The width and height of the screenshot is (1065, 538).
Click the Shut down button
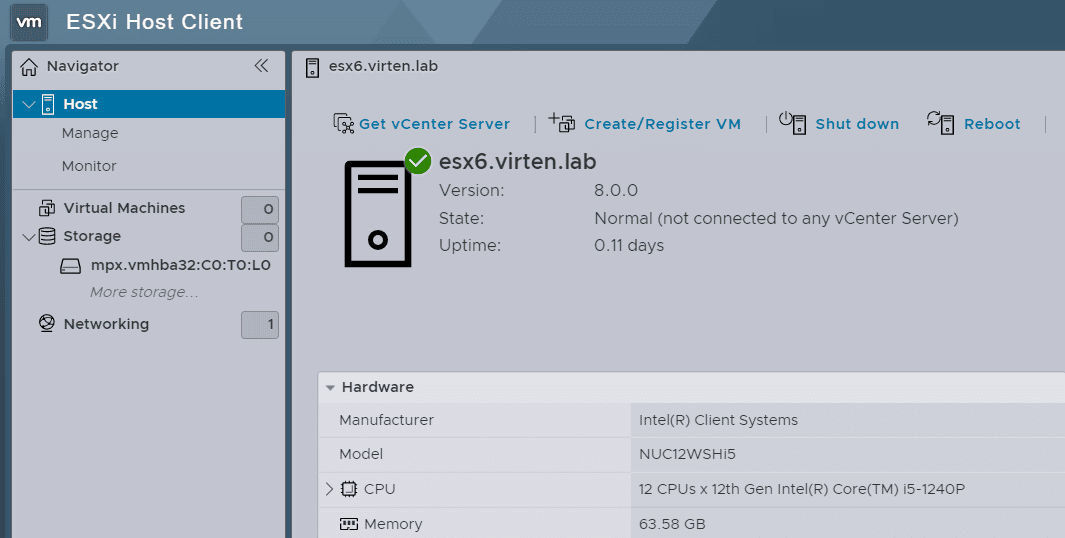[857, 124]
